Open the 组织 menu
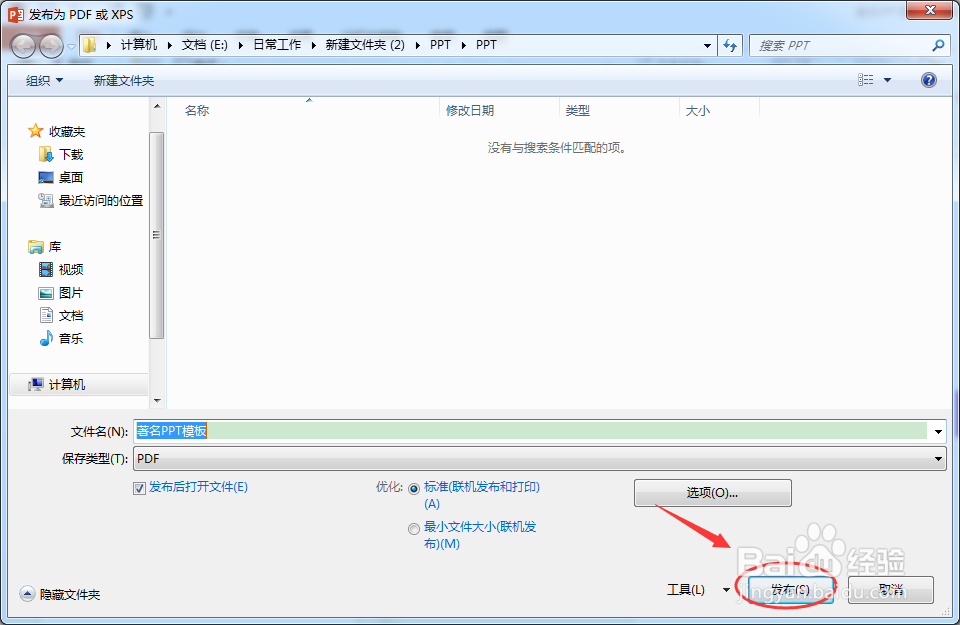 [x=42, y=80]
